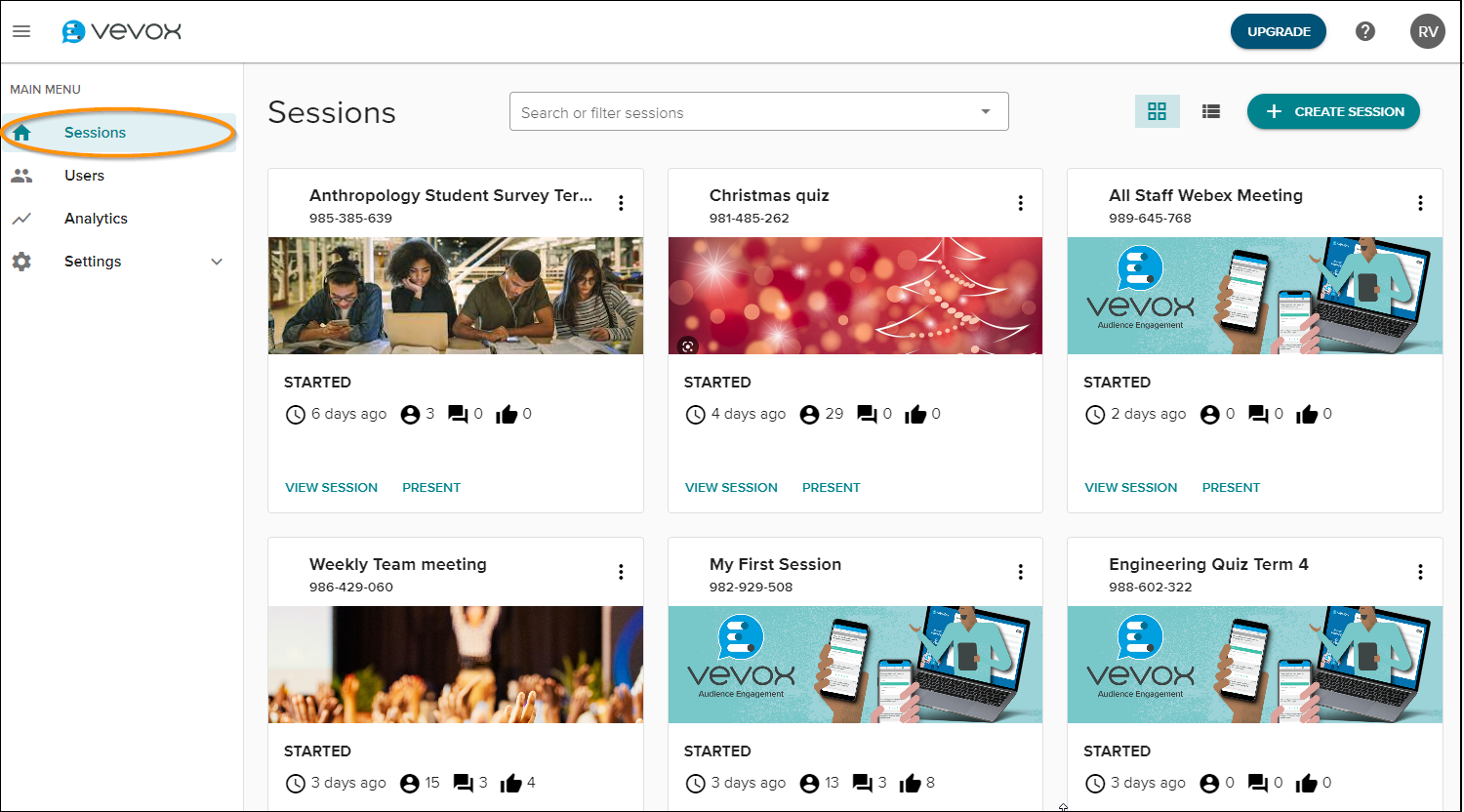Open options menu for Christmas quiz
1464x812 pixels.
tap(1021, 203)
